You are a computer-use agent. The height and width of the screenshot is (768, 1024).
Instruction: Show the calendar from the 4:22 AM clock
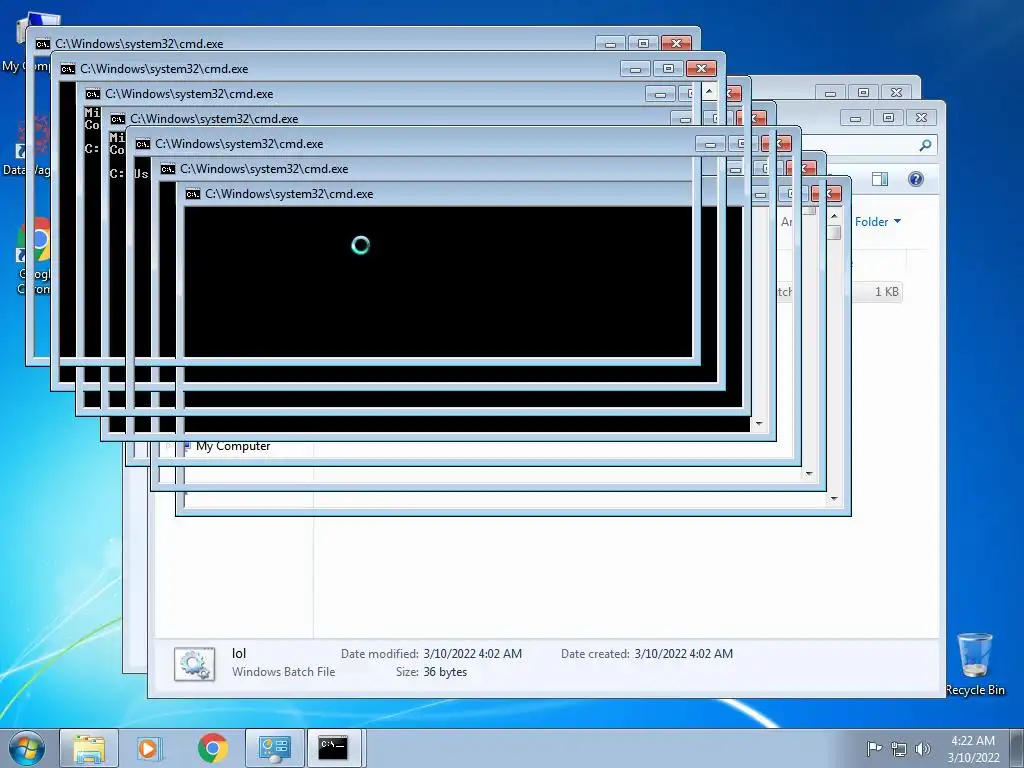(x=973, y=748)
